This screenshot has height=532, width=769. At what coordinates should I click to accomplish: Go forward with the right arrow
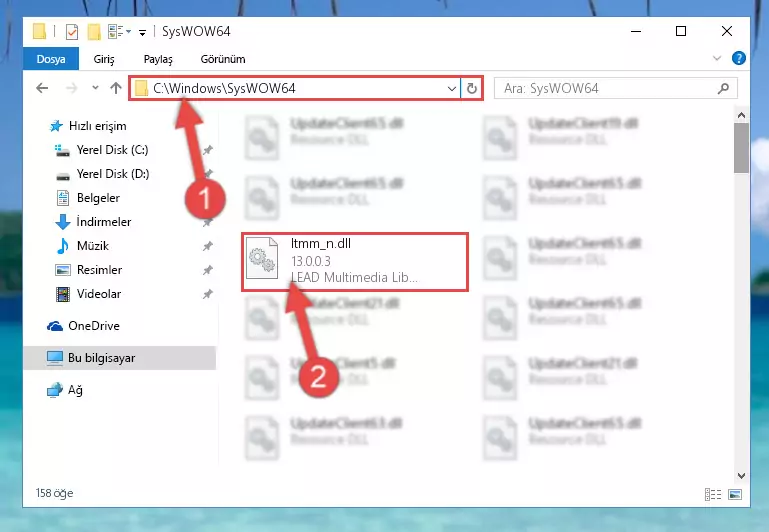(x=72, y=88)
